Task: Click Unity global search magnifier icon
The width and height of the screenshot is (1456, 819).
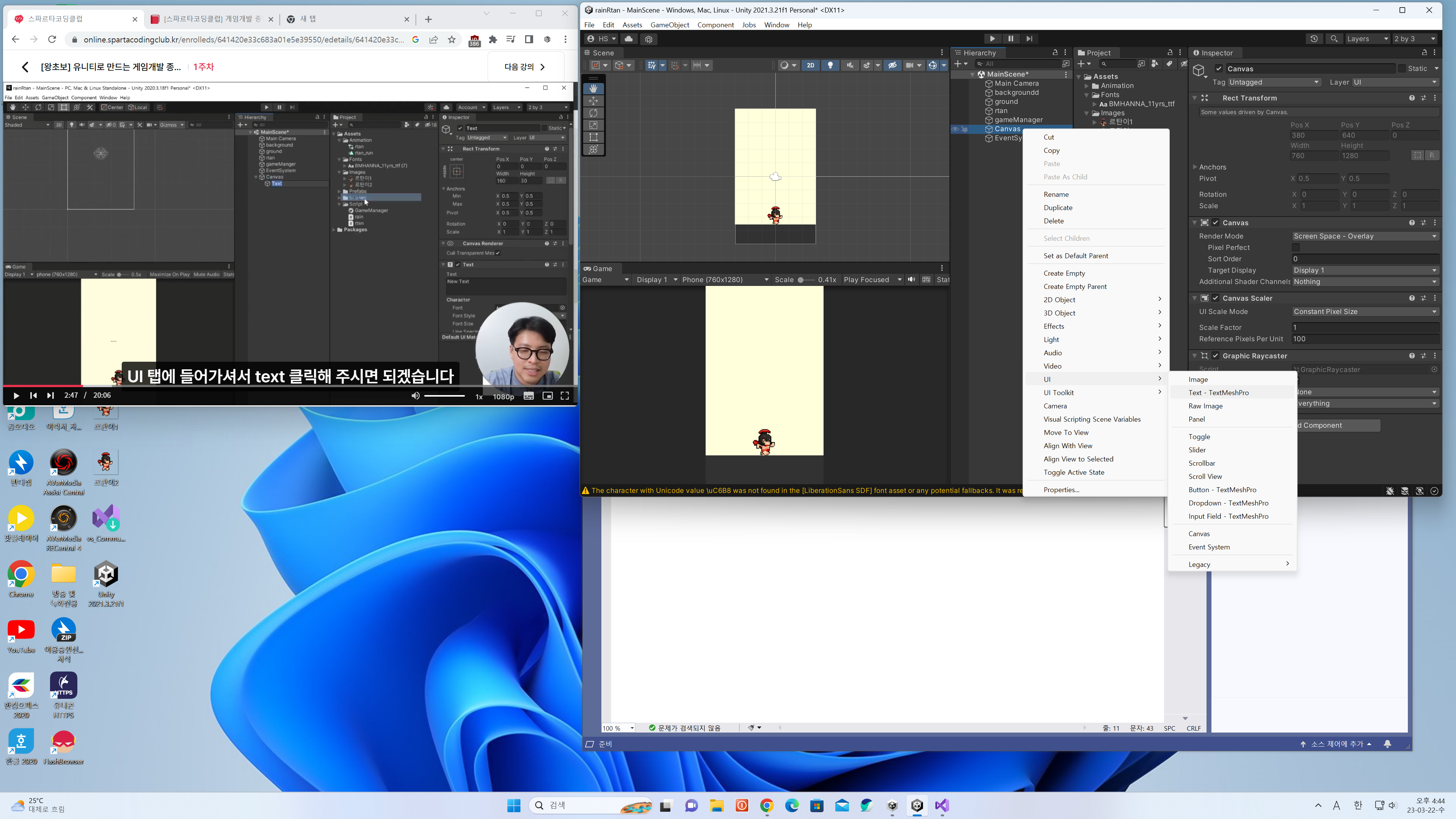Action: pyautogui.click(x=1334, y=39)
